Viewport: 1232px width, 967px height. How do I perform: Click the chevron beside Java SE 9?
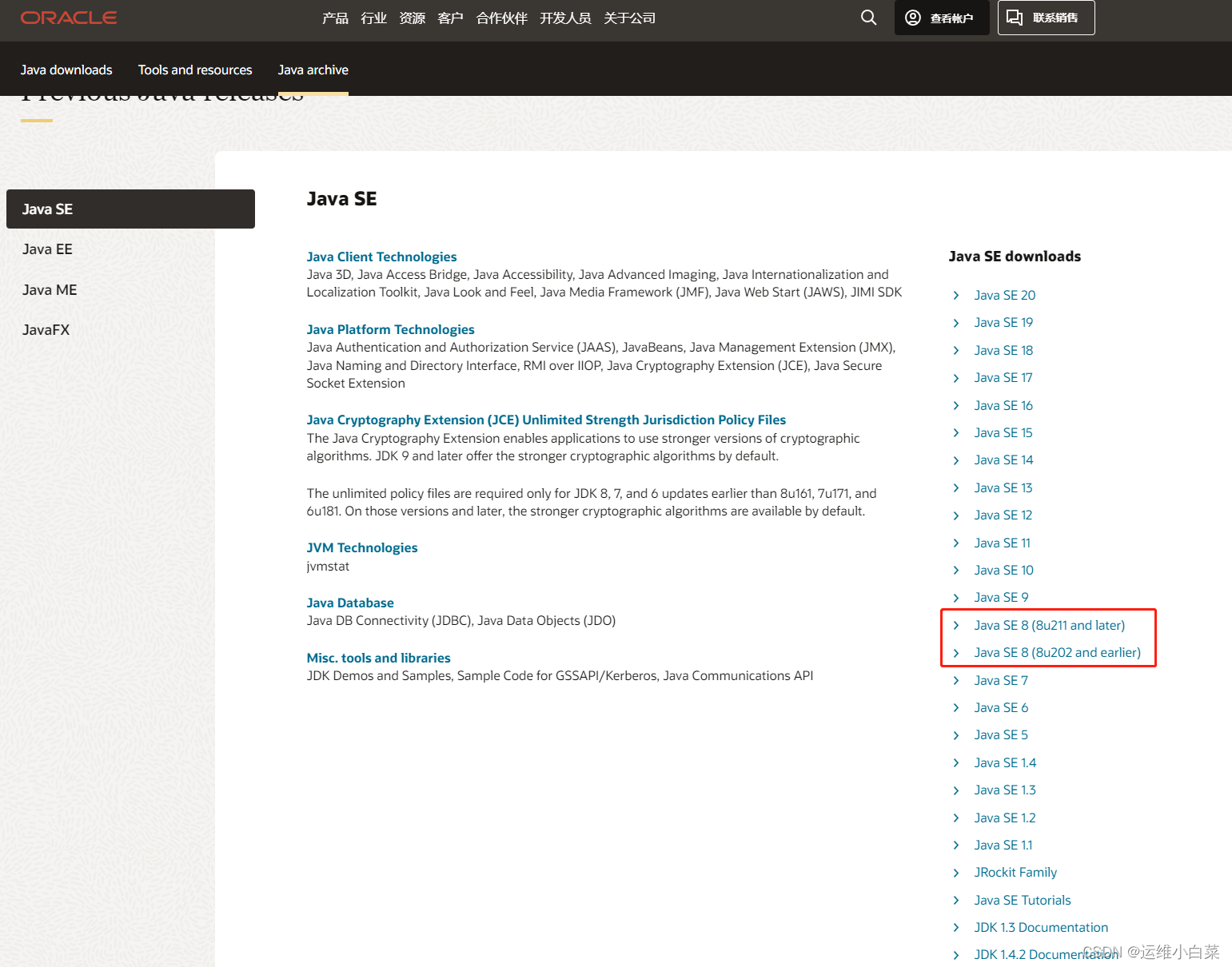[956, 598]
